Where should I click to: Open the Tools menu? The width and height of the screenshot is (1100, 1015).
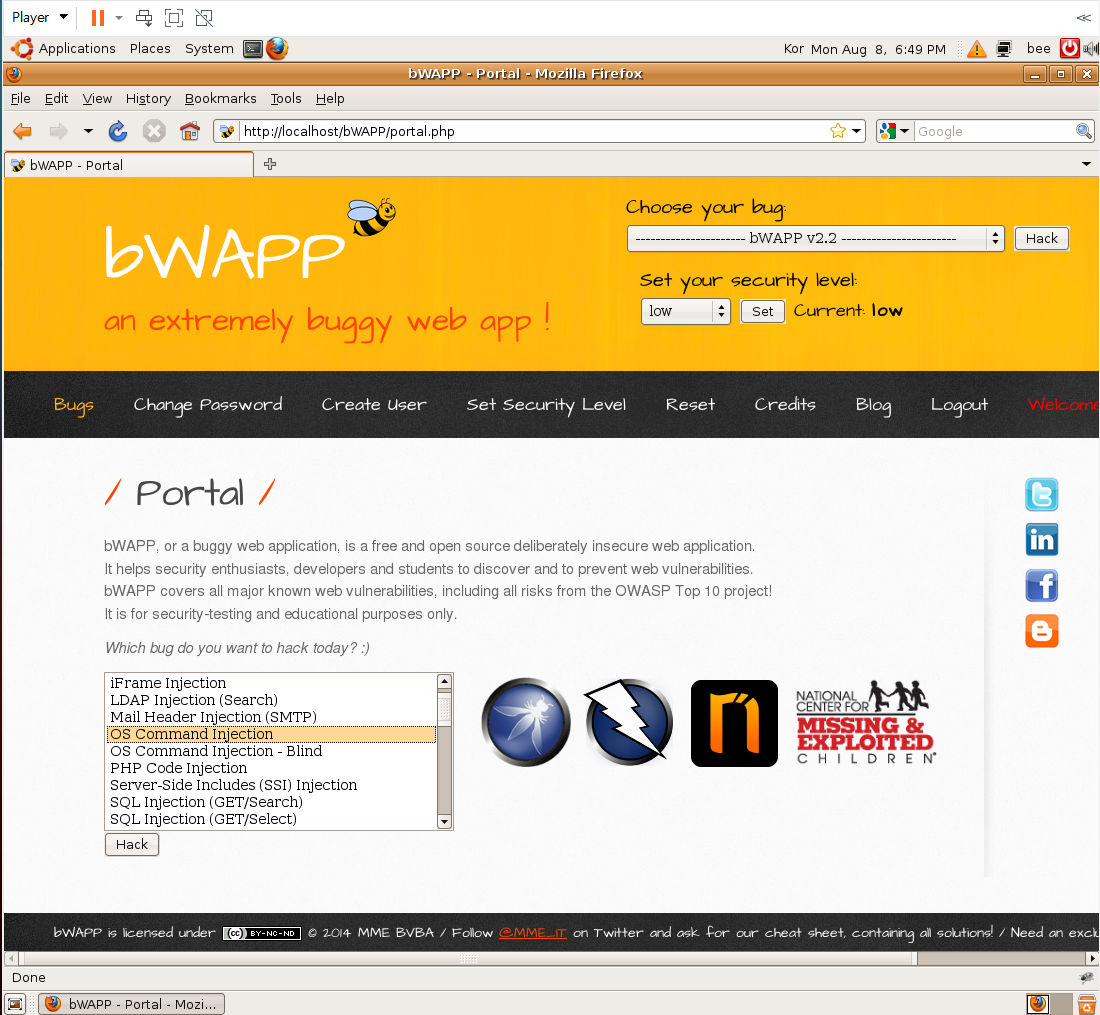click(286, 99)
